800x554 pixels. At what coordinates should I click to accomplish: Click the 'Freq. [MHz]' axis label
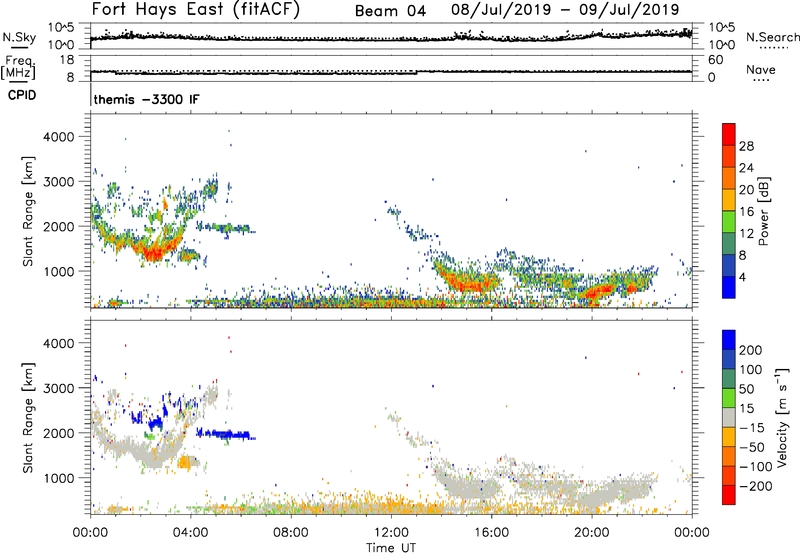click(x=19, y=67)
